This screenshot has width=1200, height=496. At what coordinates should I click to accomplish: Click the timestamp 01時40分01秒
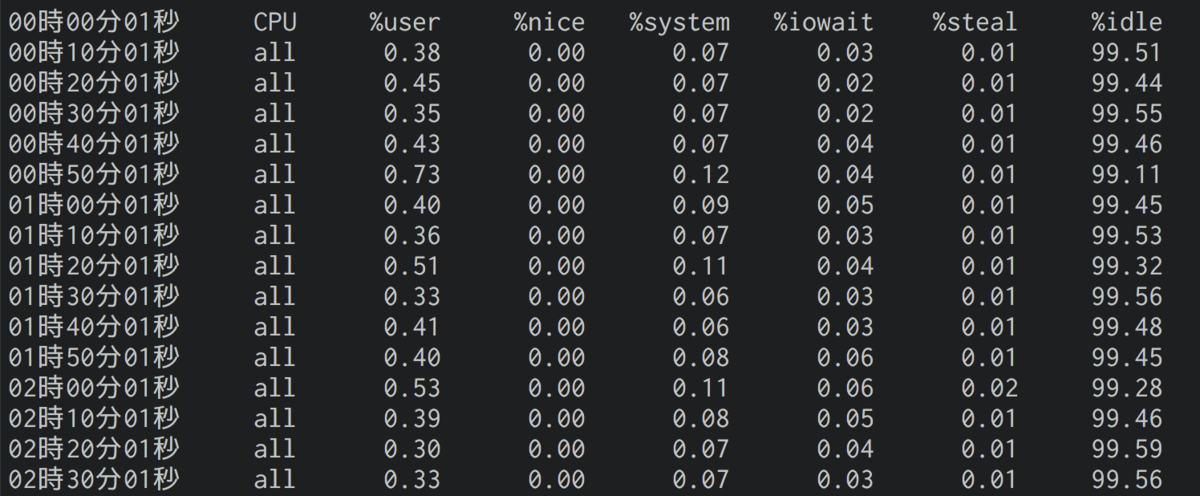(94, 328)
